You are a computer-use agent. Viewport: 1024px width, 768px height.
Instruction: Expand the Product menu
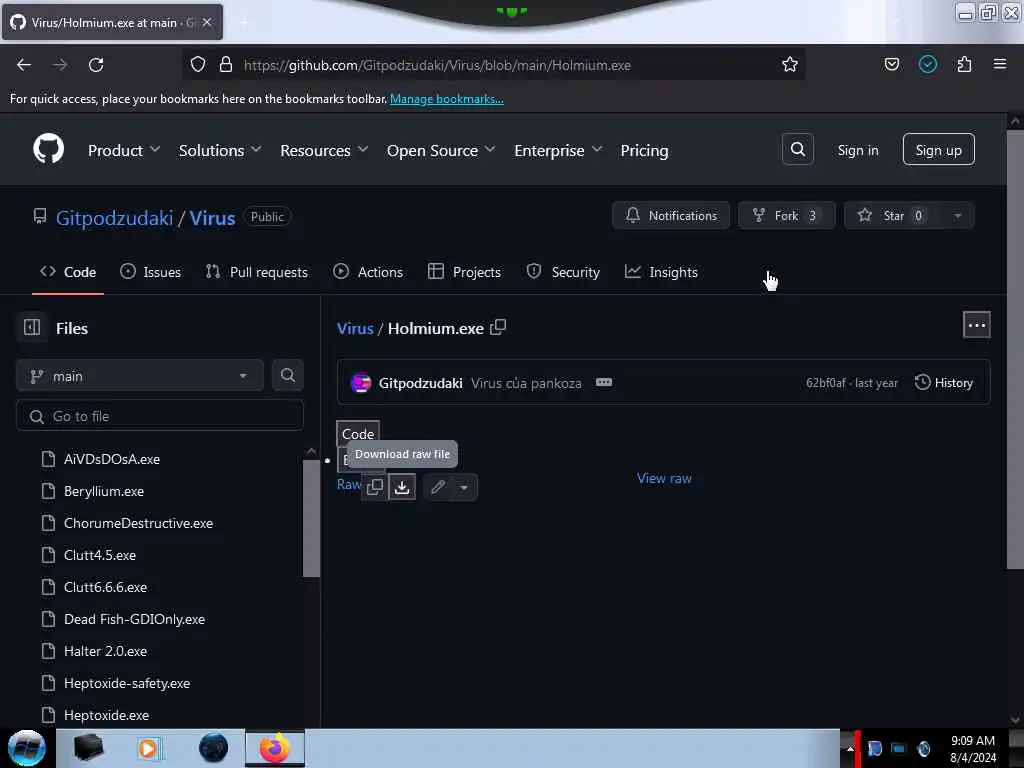click(x=124, y=151)
